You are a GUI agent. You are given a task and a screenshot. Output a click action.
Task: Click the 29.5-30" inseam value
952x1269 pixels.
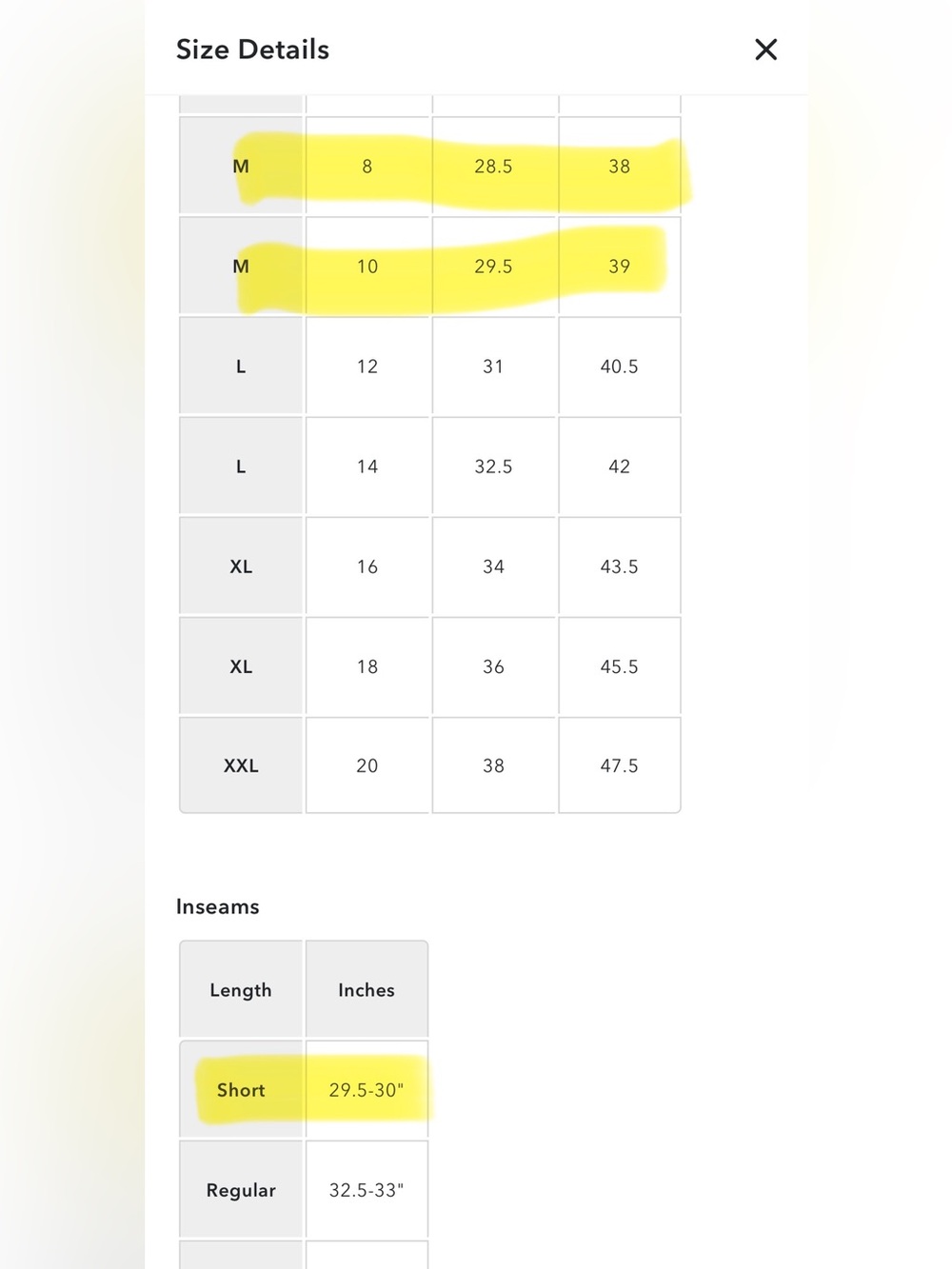[x=367, y=1090]
